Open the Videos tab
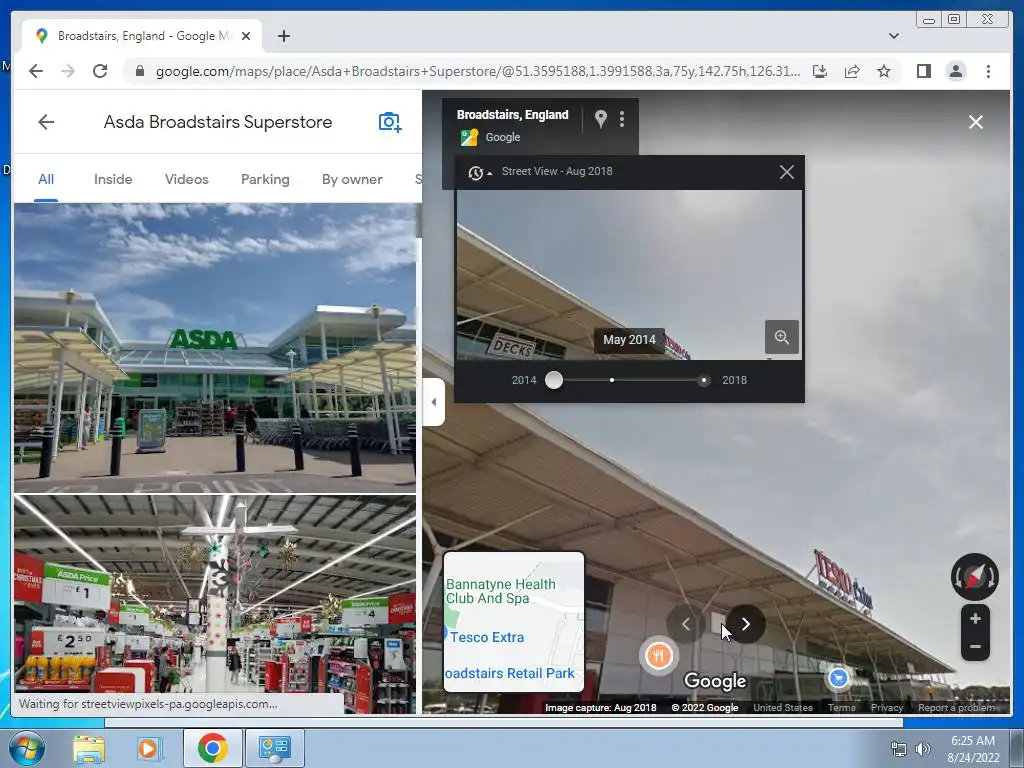Image resolution: width=1024 pixels, height=768 pixels. (x=186, y=179)
